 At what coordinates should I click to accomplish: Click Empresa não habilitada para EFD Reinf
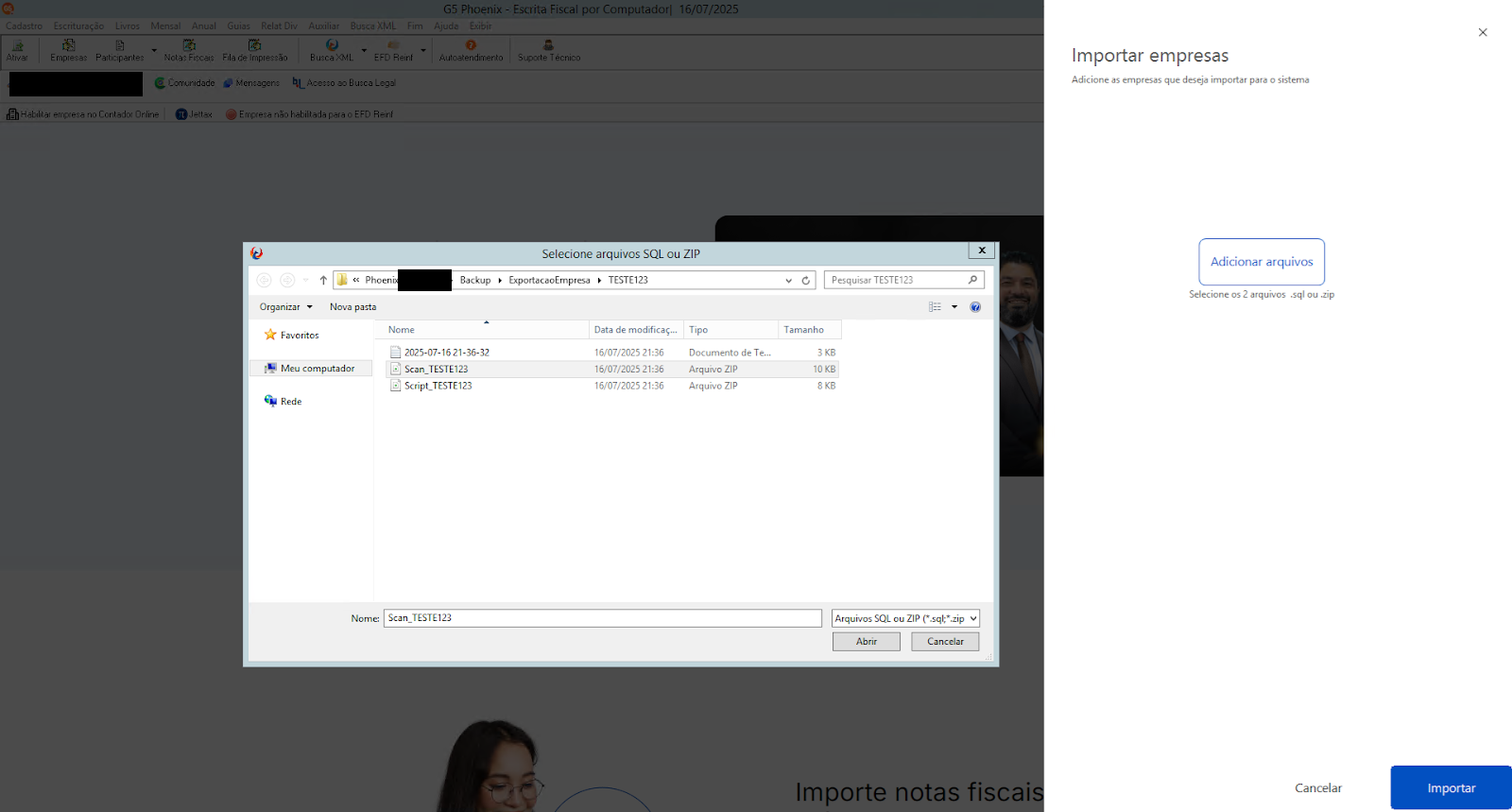(x=309, y=114)
